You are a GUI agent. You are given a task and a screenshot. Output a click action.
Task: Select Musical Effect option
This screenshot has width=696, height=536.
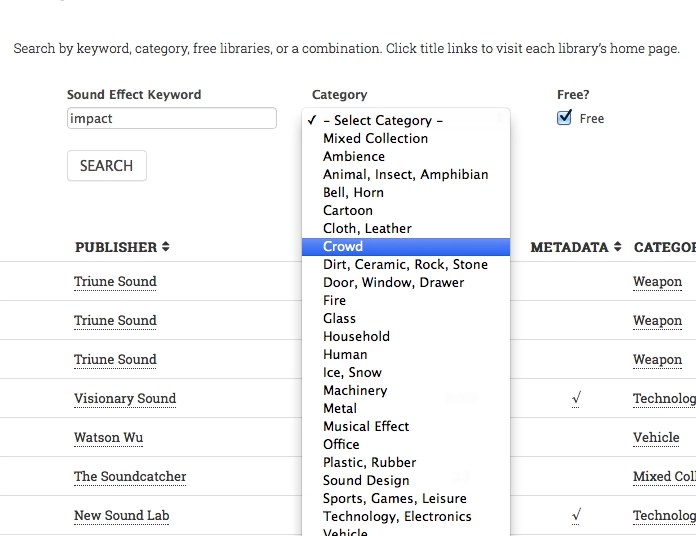point(406,426)
